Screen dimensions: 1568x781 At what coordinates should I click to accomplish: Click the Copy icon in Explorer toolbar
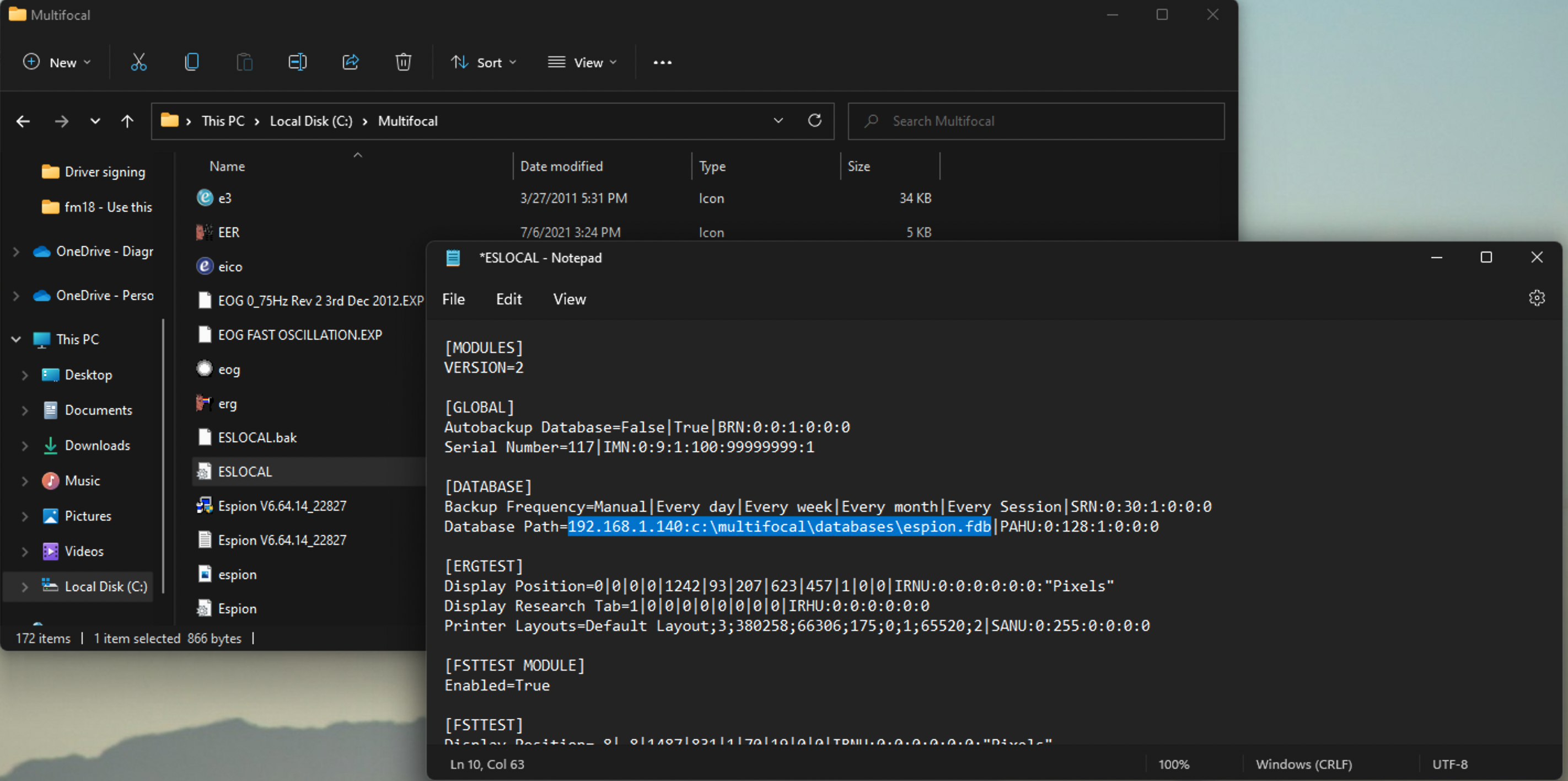click(192, 62)
